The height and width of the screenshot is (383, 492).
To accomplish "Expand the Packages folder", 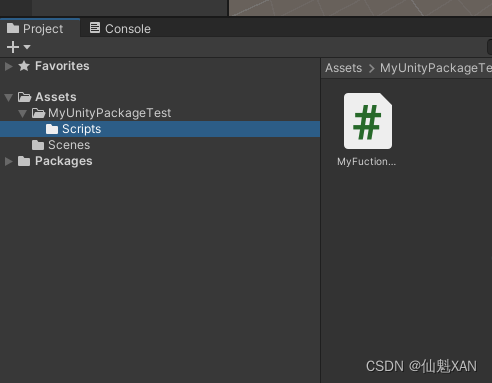I will pyautogui.click(x=8, y=161).
